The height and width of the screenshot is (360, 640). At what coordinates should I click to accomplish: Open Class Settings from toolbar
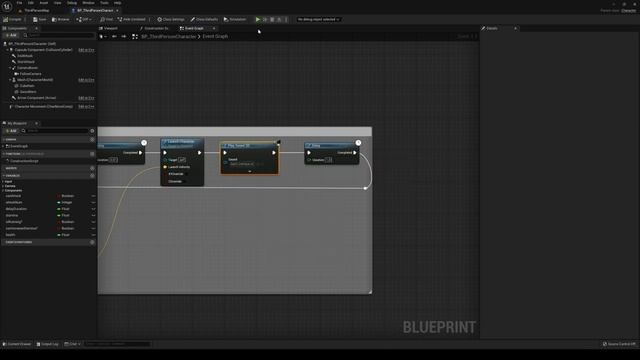click(x=171, y=19)
